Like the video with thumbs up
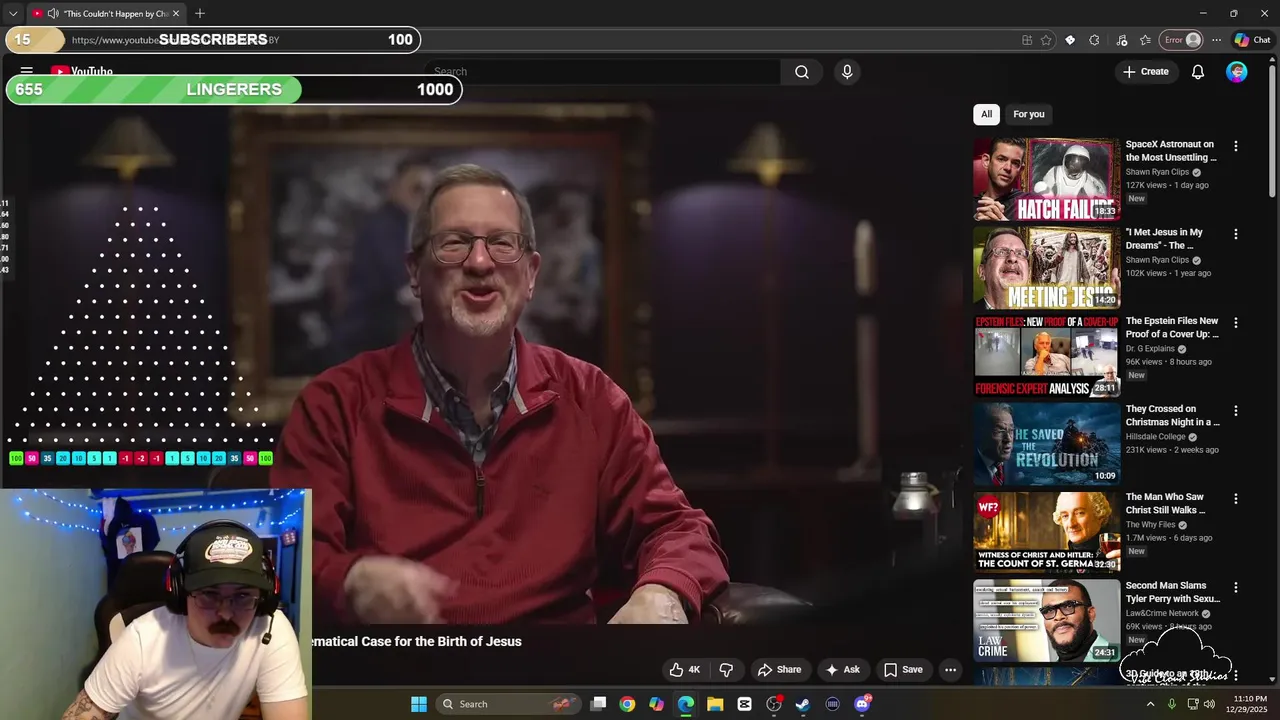Image resolution: width=1280 pixels, height=720 pixels. coord(685,670)
